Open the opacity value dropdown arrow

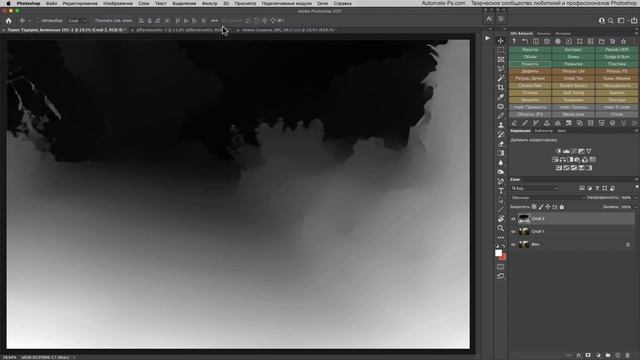click(636, 198)
